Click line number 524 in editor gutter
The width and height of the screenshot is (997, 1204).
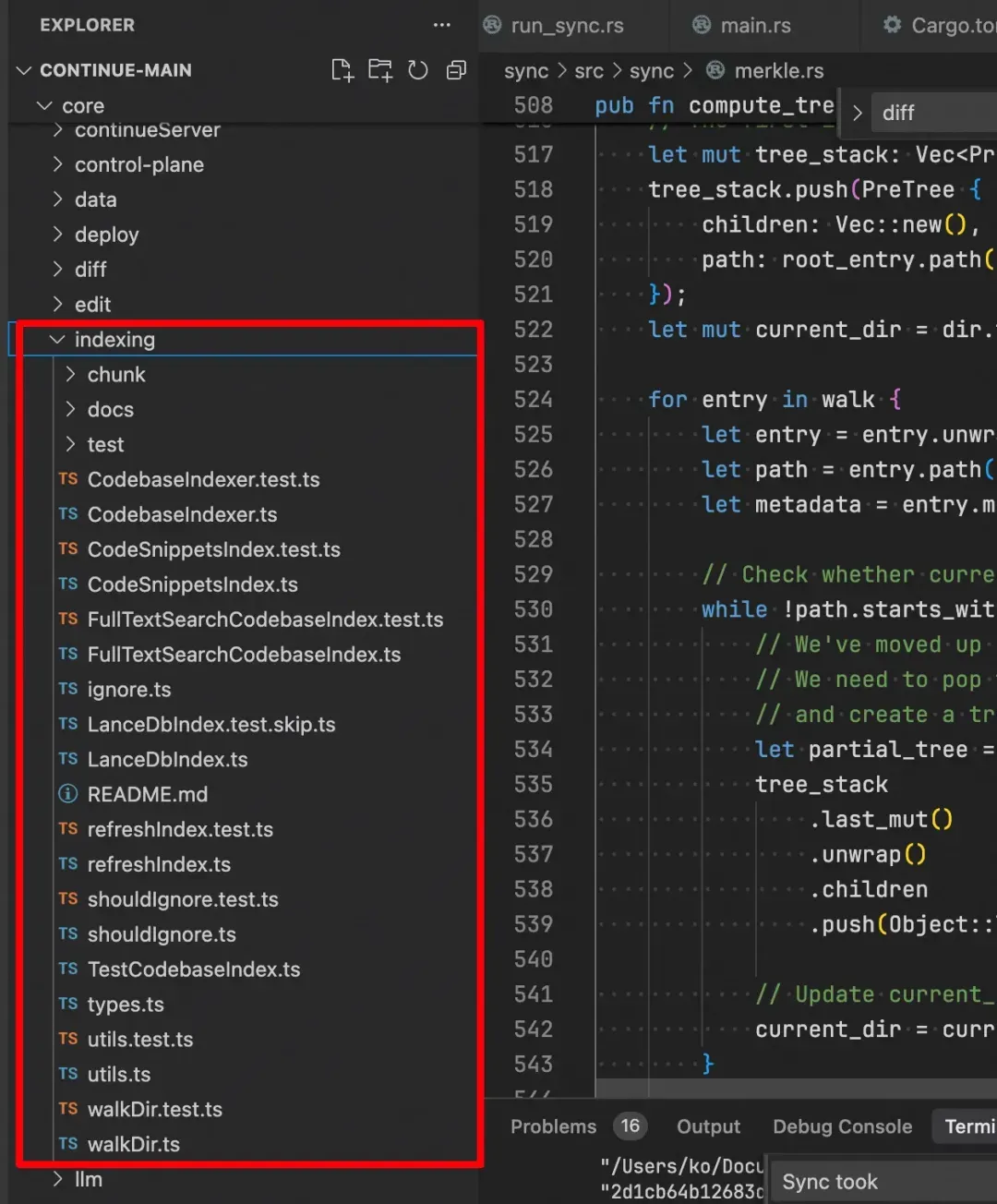point(534,400)
